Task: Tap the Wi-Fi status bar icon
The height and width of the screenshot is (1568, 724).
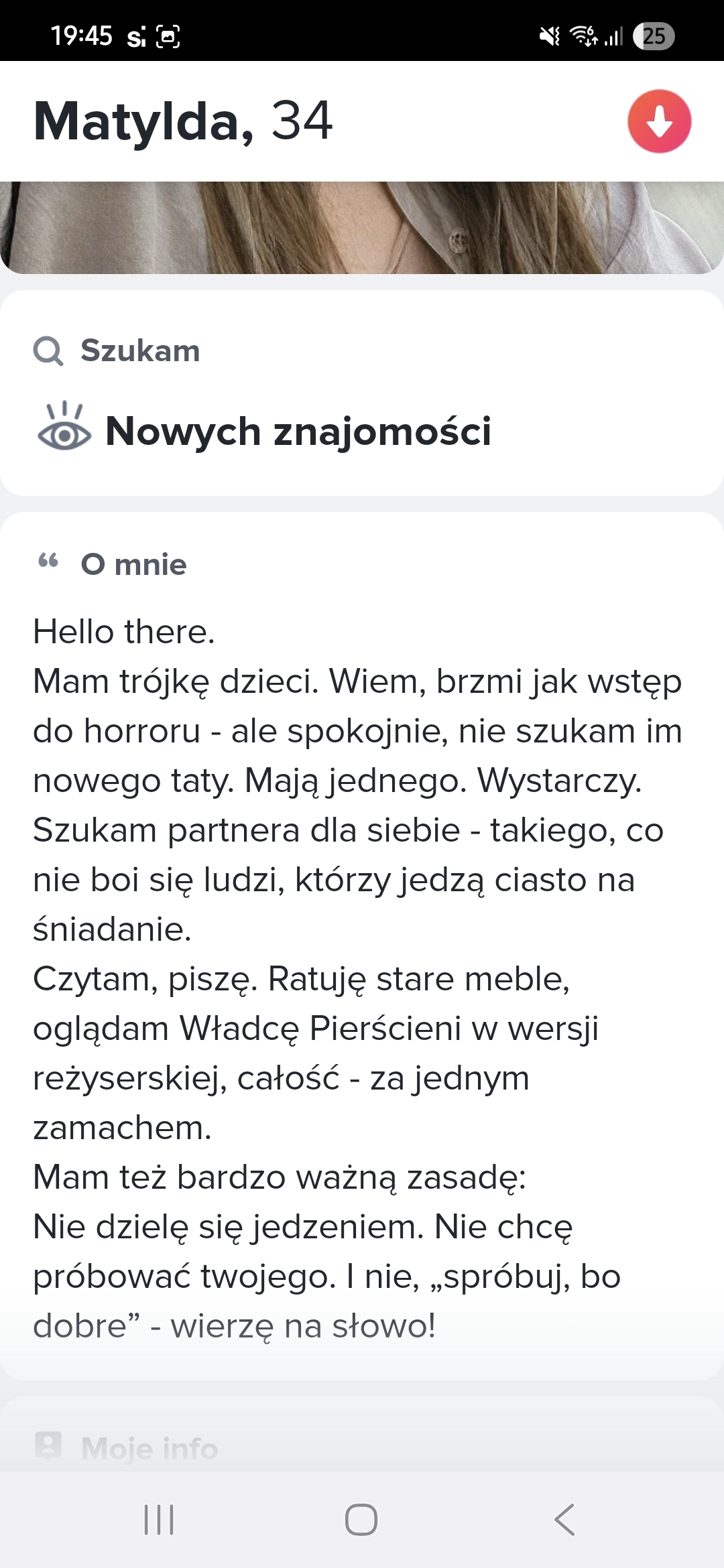Action: (583, 36)
